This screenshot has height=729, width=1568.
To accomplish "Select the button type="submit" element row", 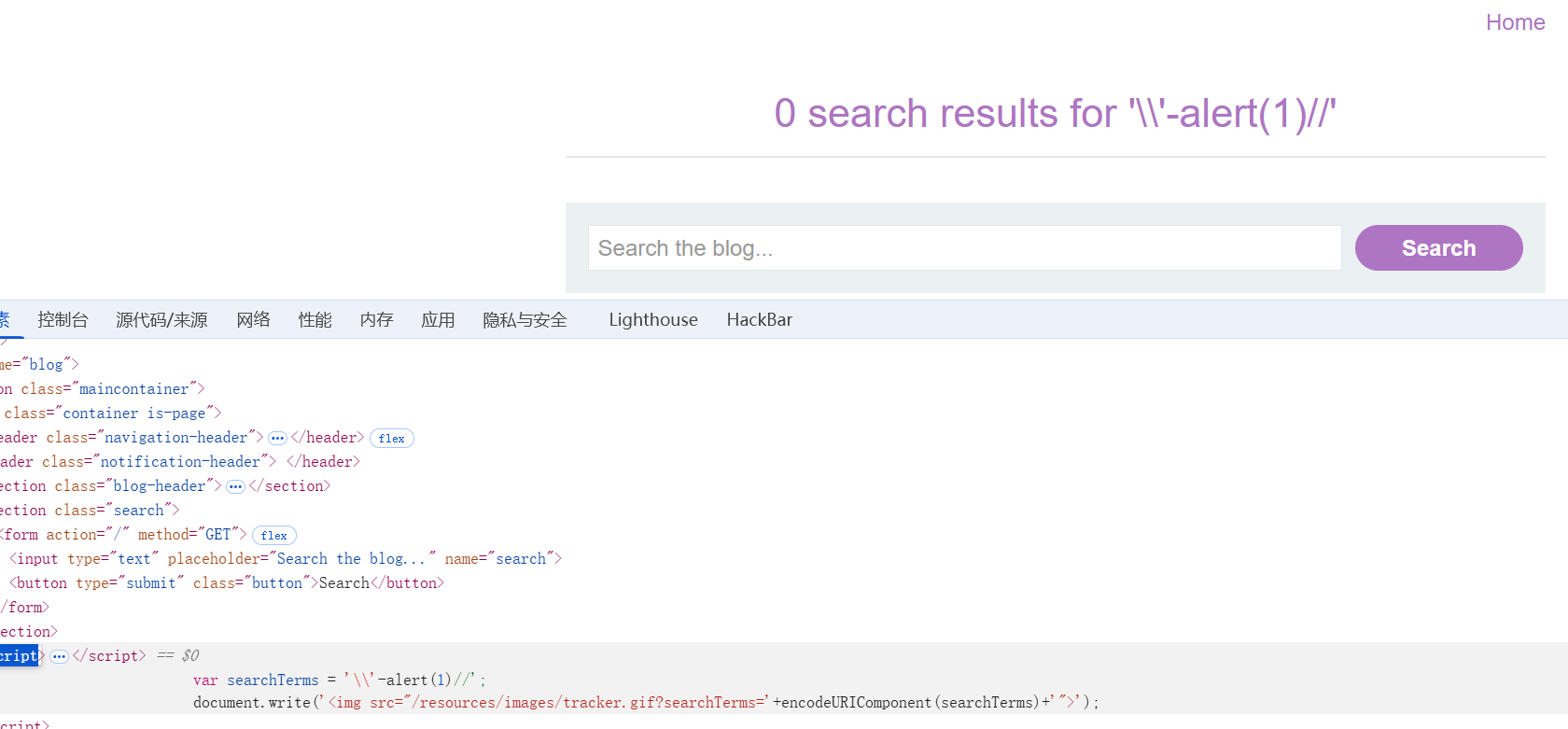I will coord(227,583).
